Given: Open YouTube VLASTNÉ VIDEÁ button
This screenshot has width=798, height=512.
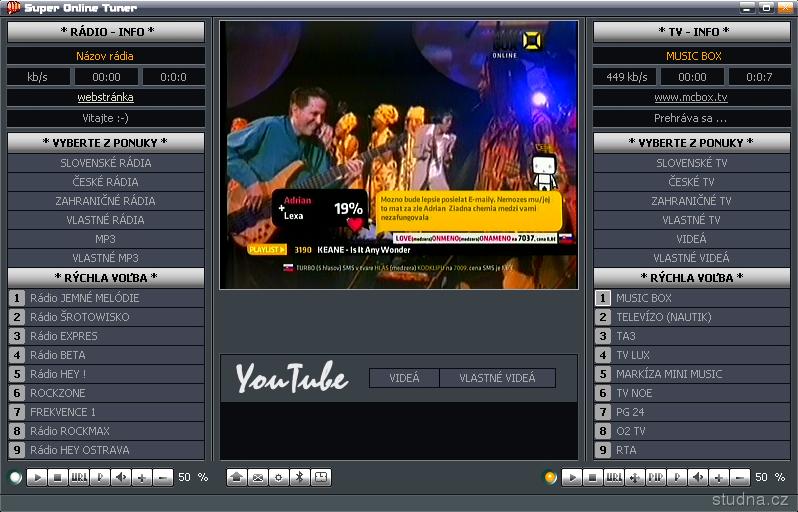Looking at the screenshot, I should 497,378.
